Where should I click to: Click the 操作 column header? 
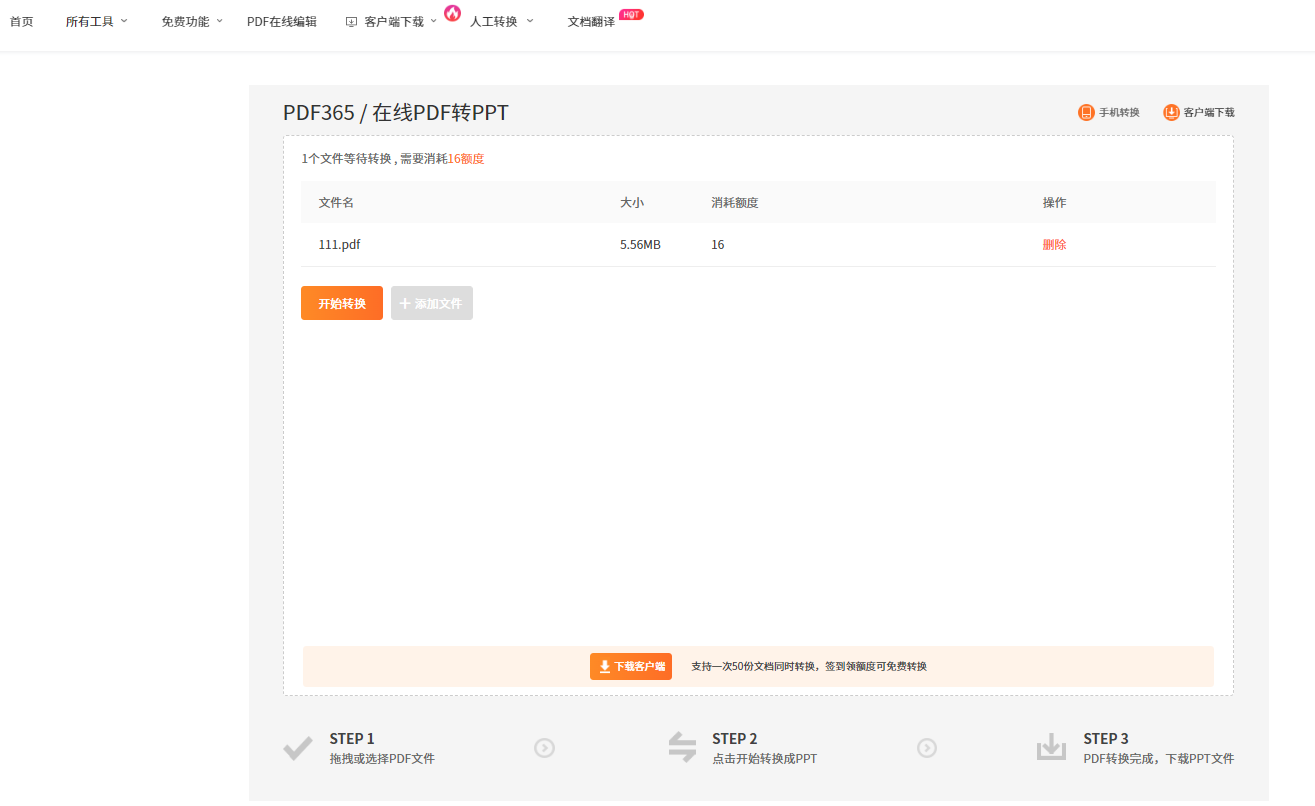1054,202
